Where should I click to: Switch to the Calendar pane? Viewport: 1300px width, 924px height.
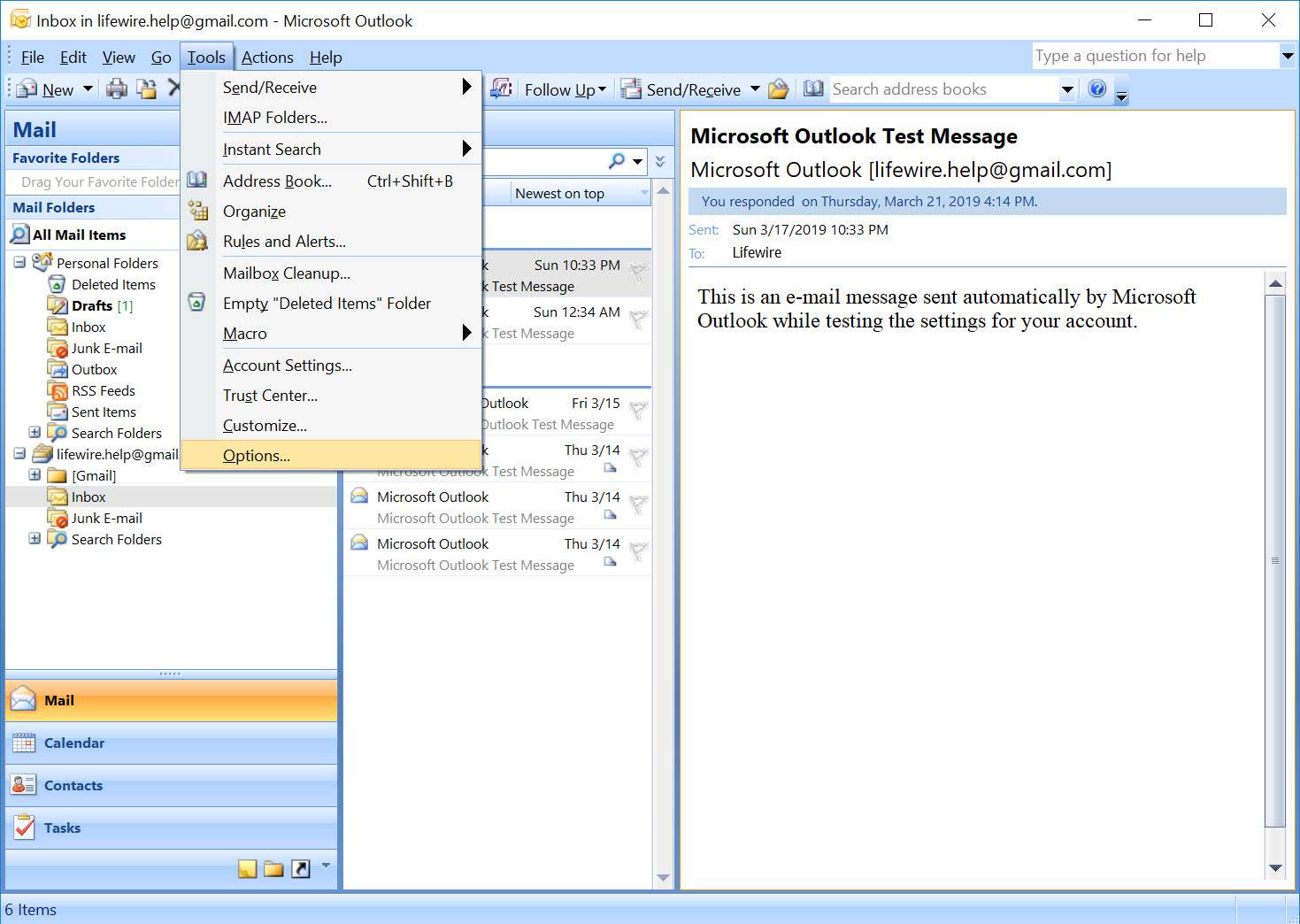pyautogui.click(x=171, y=743)
